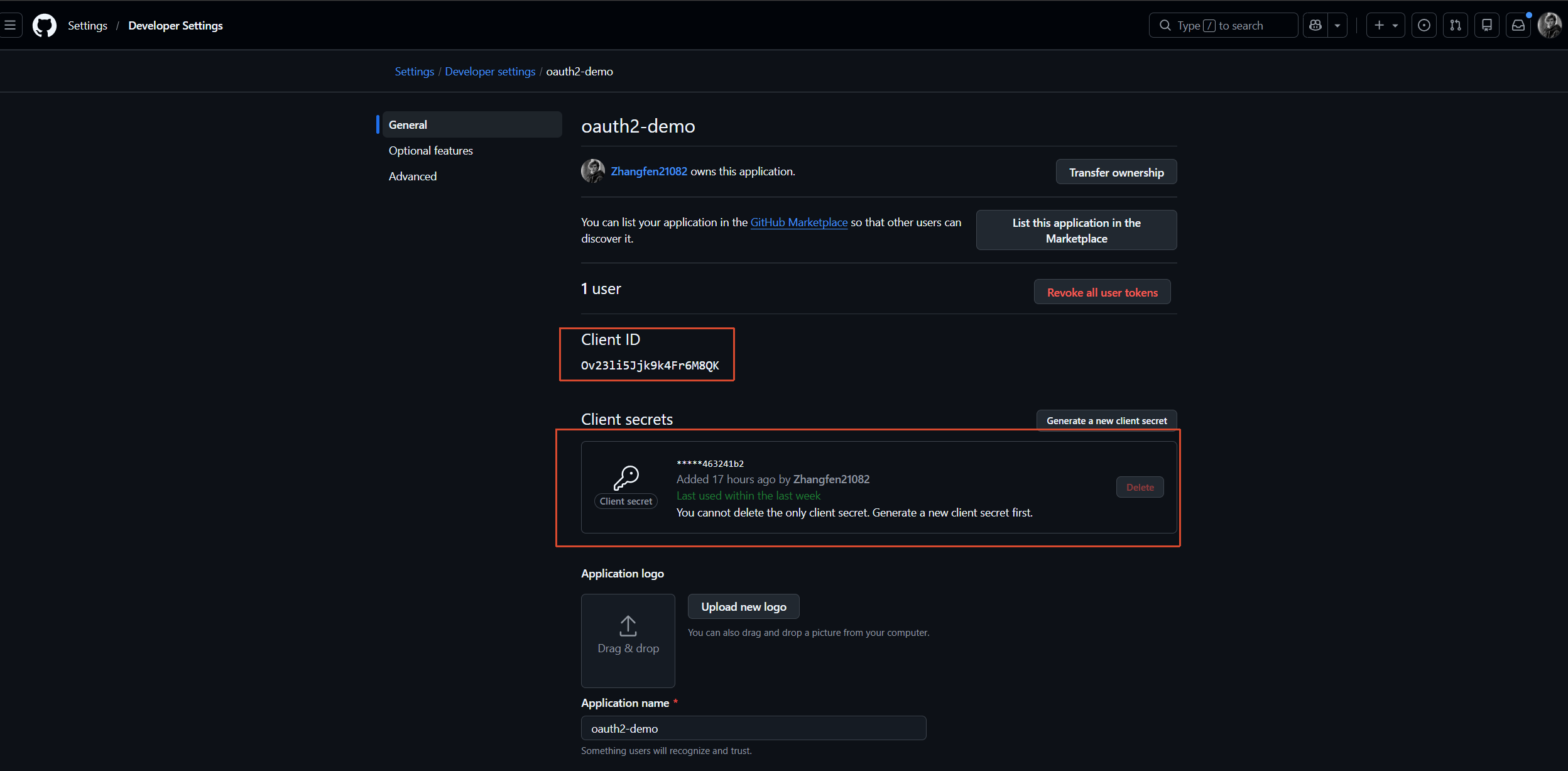Open the Copilot icon in header
Screen dimensions: 1568x771
[1315, 25]
